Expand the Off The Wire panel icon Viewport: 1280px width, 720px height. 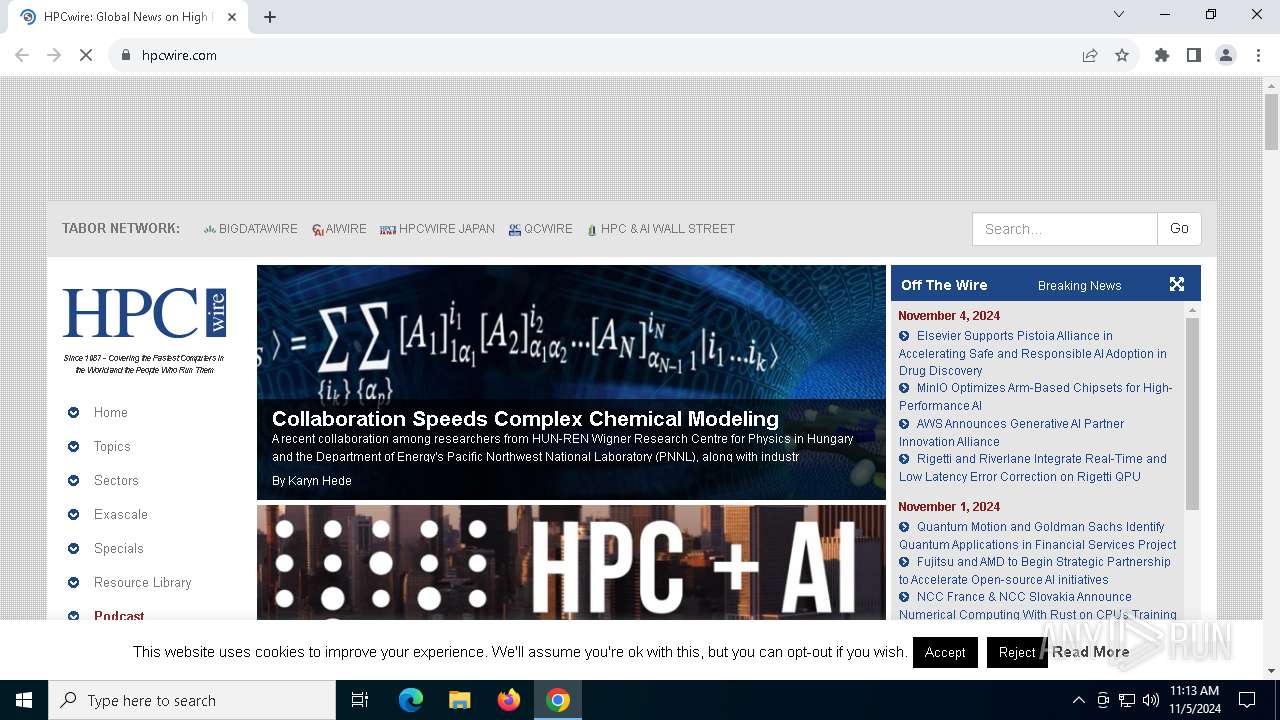click(1177, 284)
